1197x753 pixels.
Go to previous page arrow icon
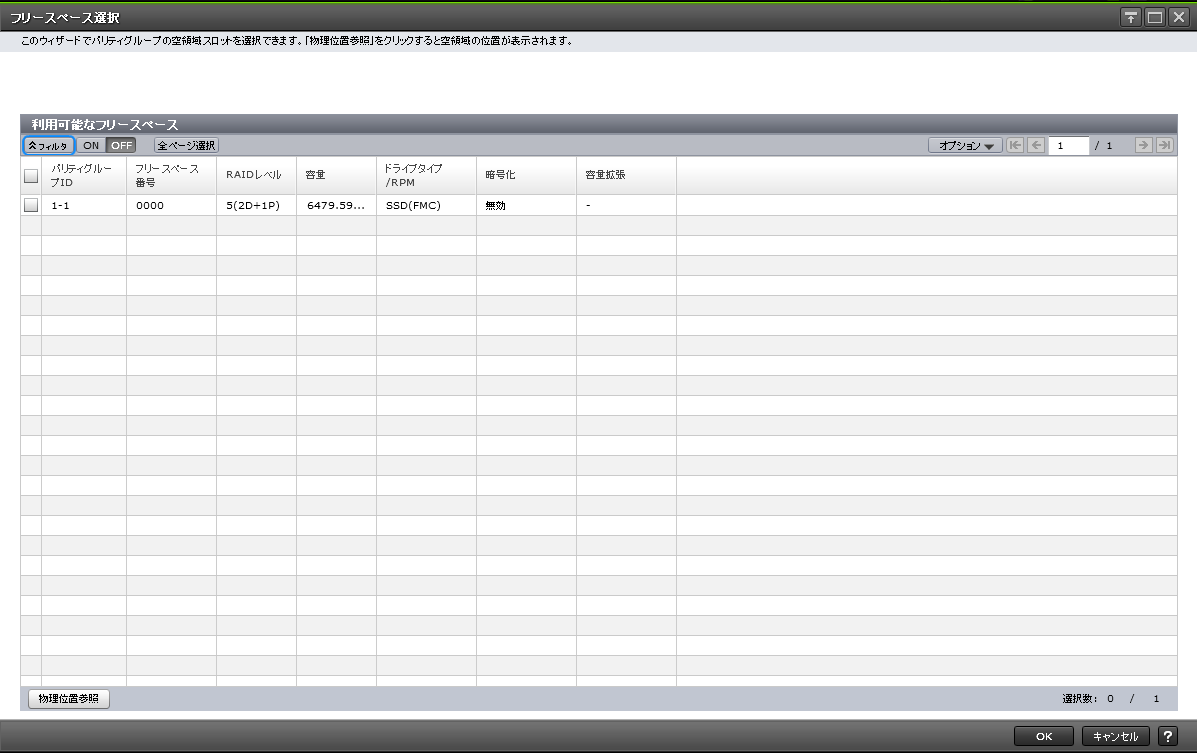click(1036, 145)
